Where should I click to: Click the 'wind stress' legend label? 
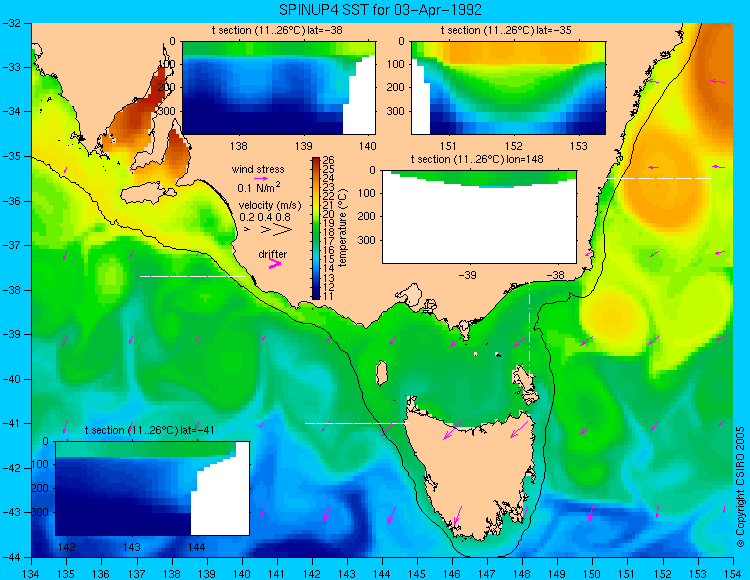pos(258,169)
